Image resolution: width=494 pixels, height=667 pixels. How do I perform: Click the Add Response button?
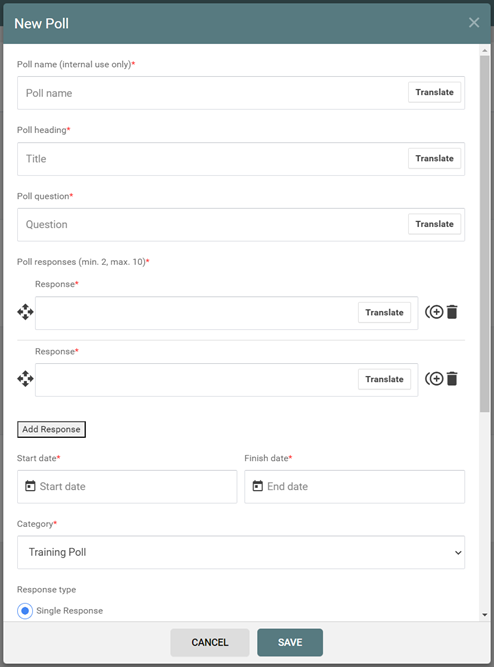[51, 429]
